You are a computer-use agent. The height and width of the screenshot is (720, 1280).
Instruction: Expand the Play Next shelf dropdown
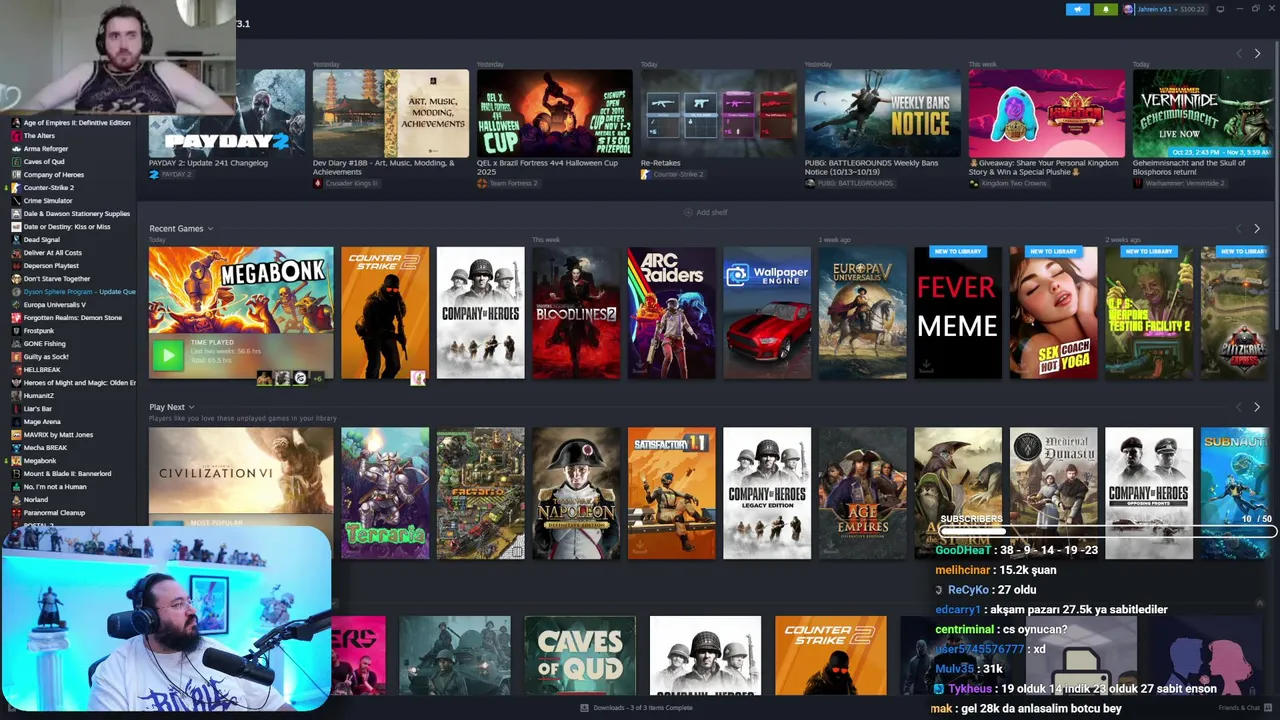coord(191,407)
